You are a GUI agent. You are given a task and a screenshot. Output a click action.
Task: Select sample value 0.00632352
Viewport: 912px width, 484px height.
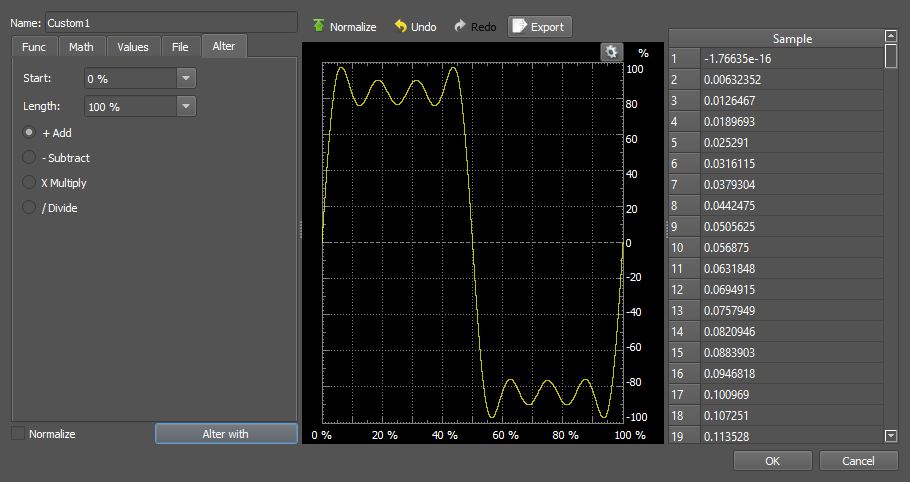pos(792,80)
